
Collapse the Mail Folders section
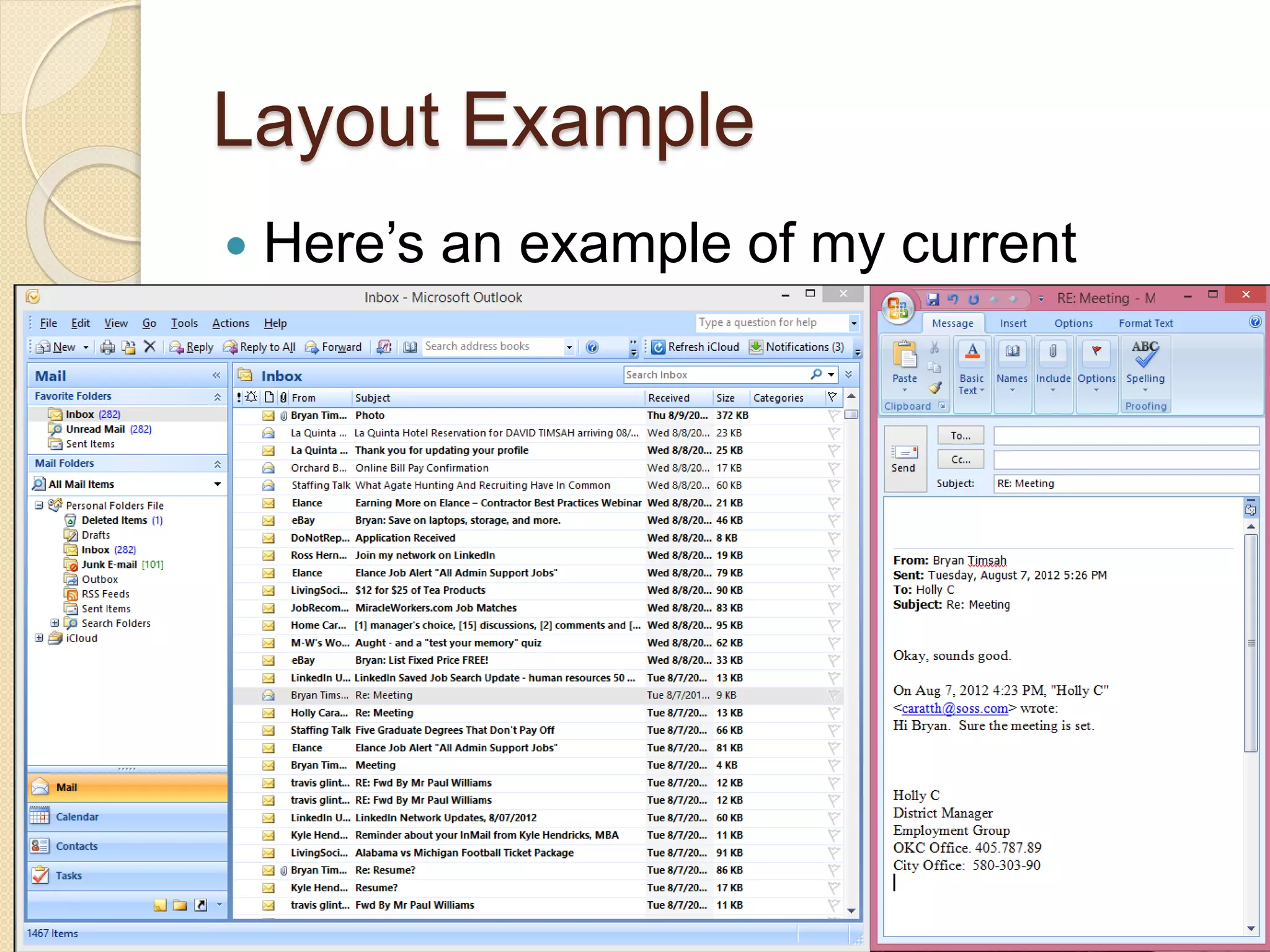pos(217,464)
